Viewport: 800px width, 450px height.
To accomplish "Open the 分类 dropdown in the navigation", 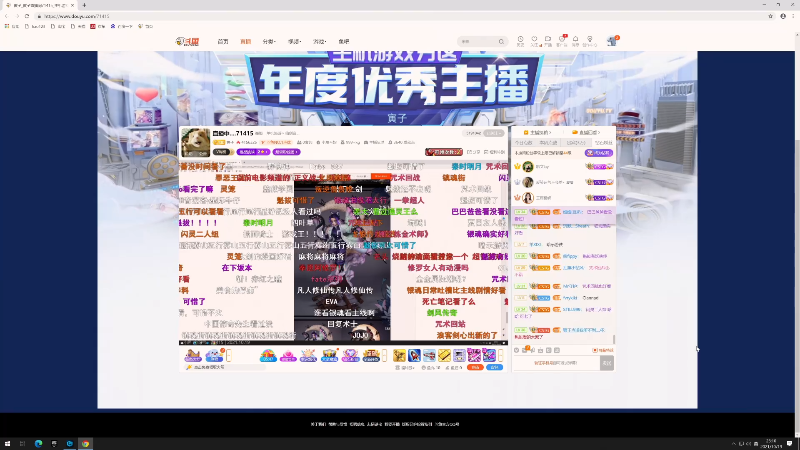I will pyautogui.click(x=269, y=41).
